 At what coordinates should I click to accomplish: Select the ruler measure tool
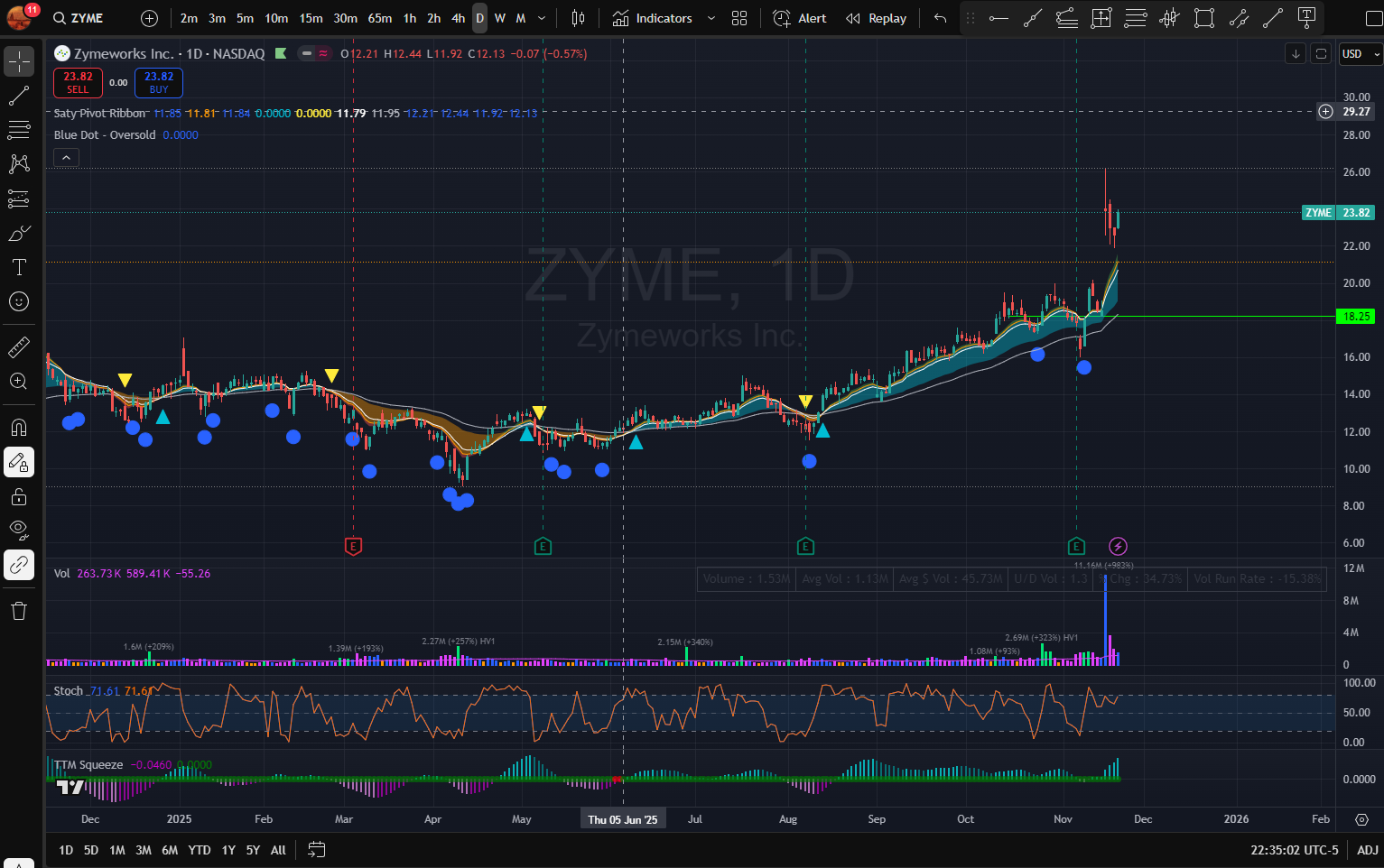19,346
